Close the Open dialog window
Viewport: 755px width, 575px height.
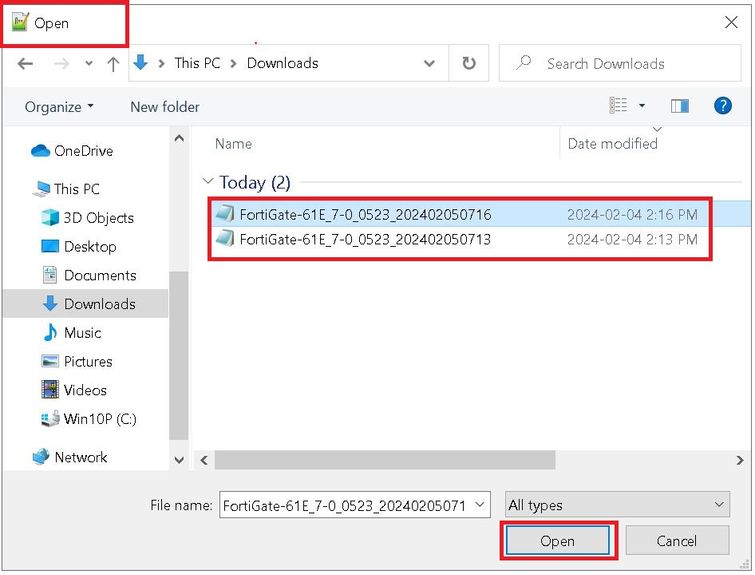(731, 22)
